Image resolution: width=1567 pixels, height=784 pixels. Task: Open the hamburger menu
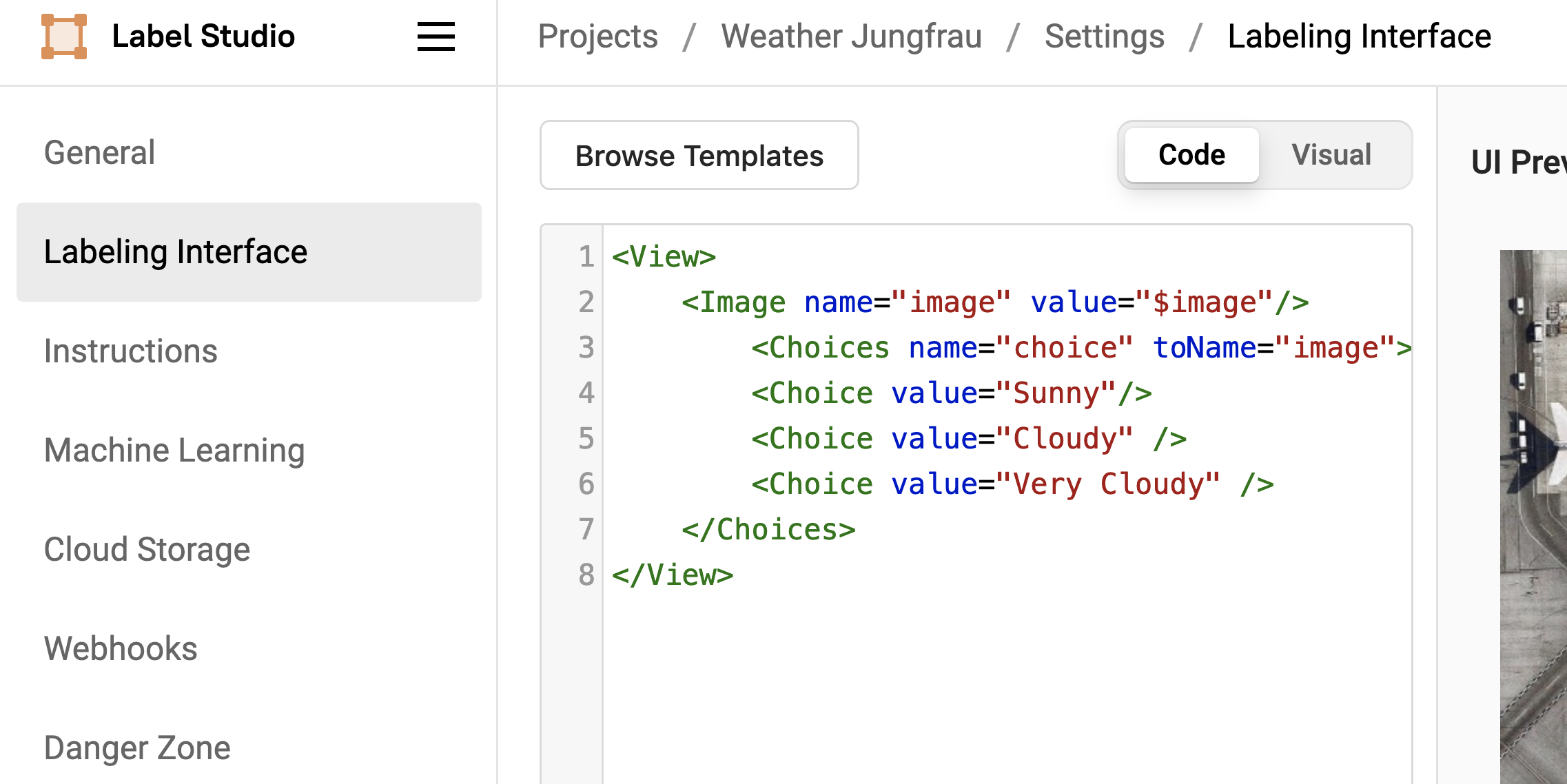[x=436, y=37]
